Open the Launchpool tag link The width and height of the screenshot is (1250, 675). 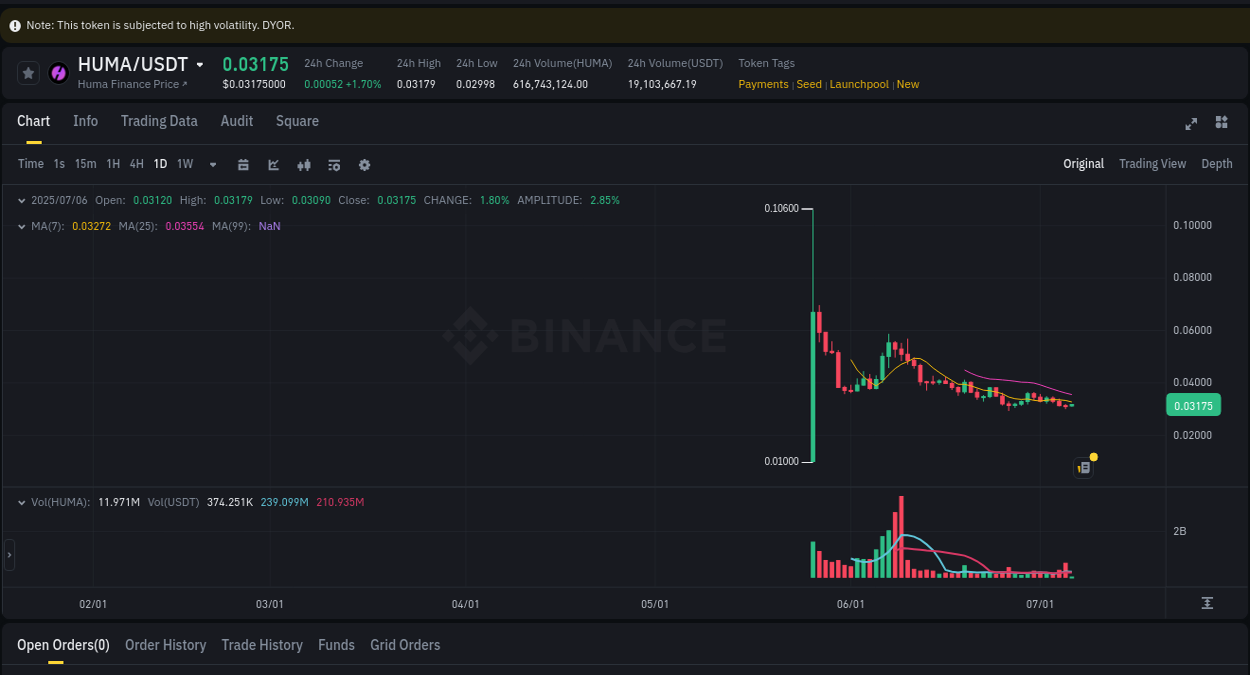(859, 84)
